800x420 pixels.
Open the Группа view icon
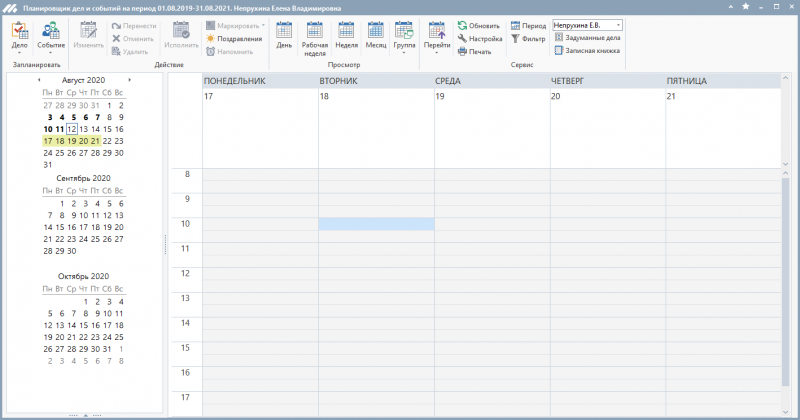click(x=404, y=31)
